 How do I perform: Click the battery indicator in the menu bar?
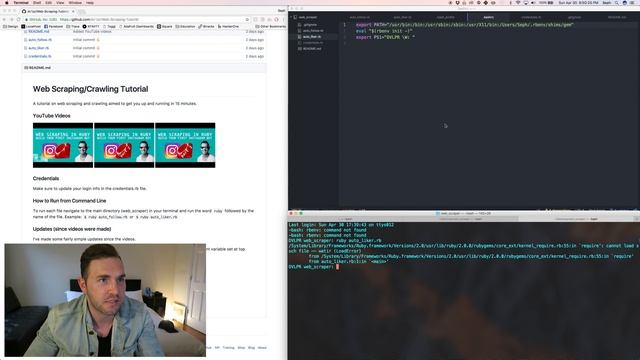coord(546,2)
